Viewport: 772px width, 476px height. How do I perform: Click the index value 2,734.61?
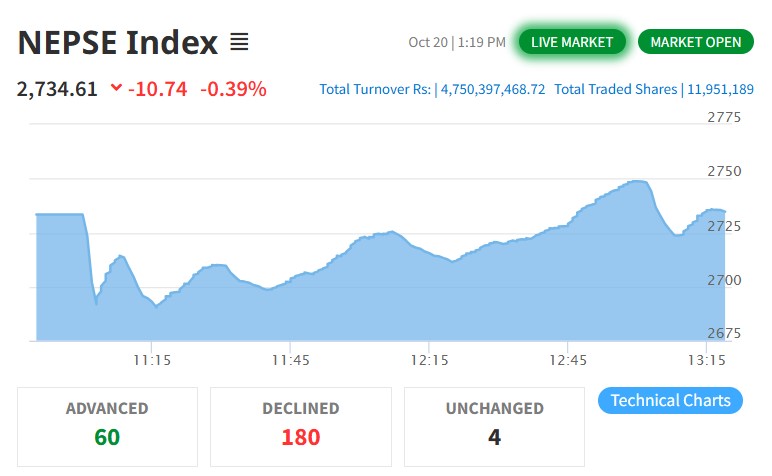click(57, 89)
